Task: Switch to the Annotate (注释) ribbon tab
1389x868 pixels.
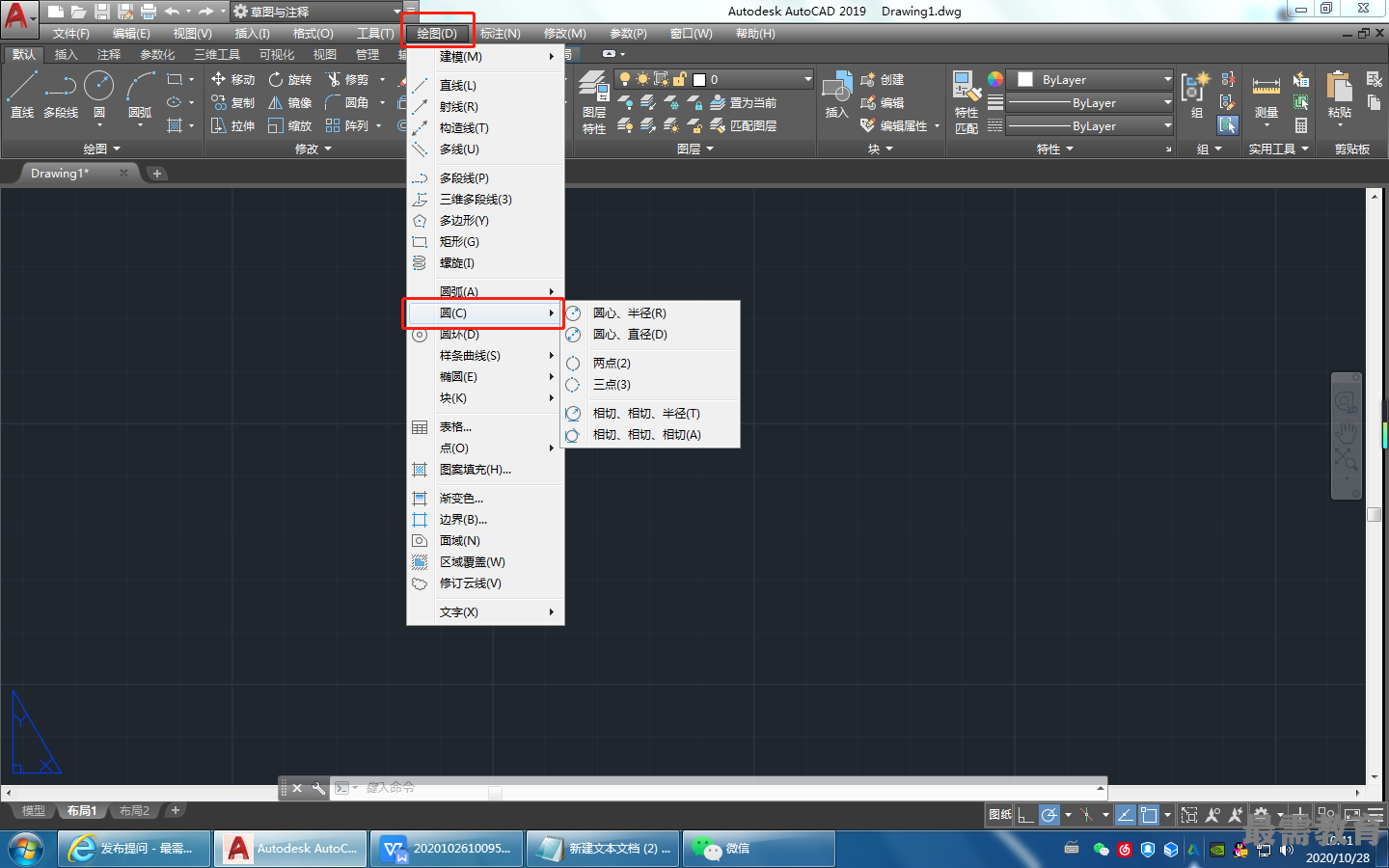Action: pos(109,54)
